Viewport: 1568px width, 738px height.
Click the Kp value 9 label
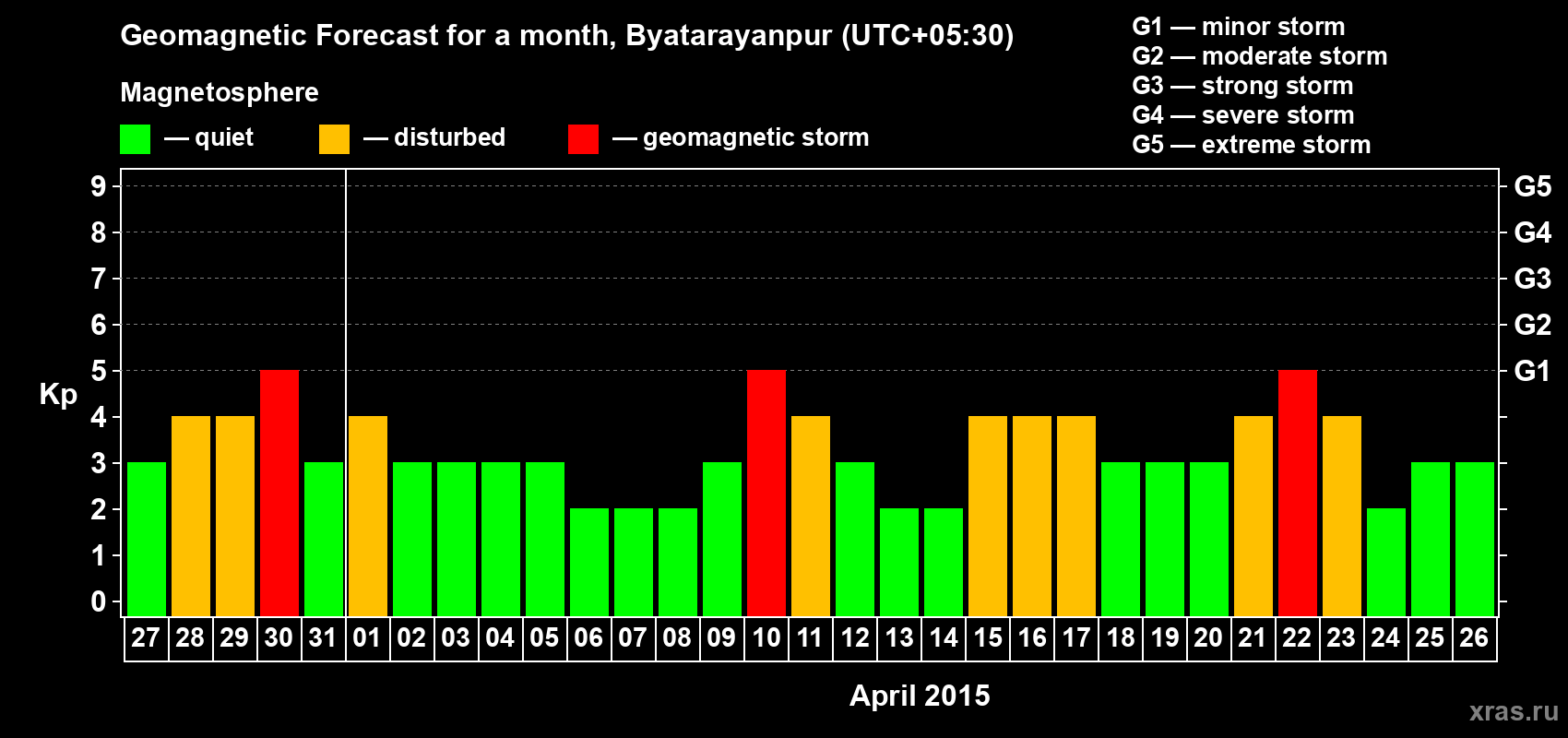(x=99, y=186)
